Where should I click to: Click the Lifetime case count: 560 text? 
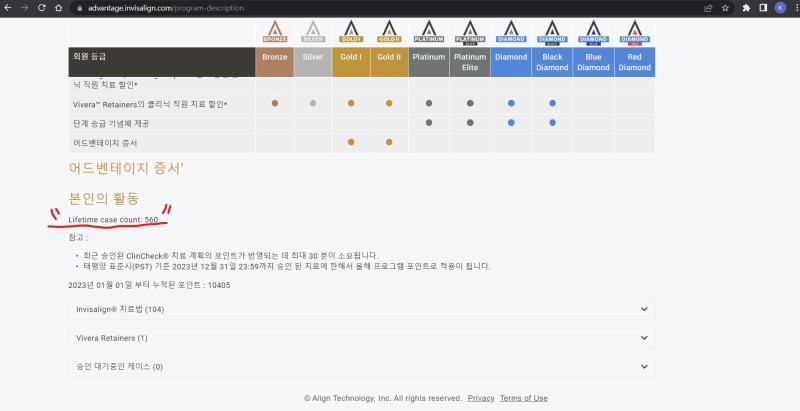coord(113,220)
